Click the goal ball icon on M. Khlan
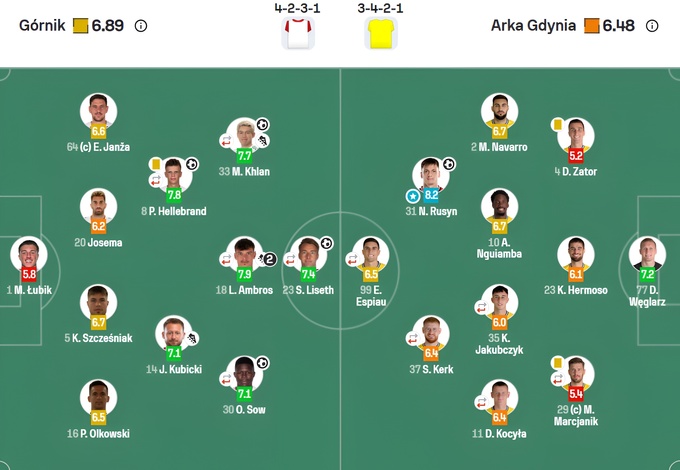Viewport: 680px width, 470px height. point(263,125)
